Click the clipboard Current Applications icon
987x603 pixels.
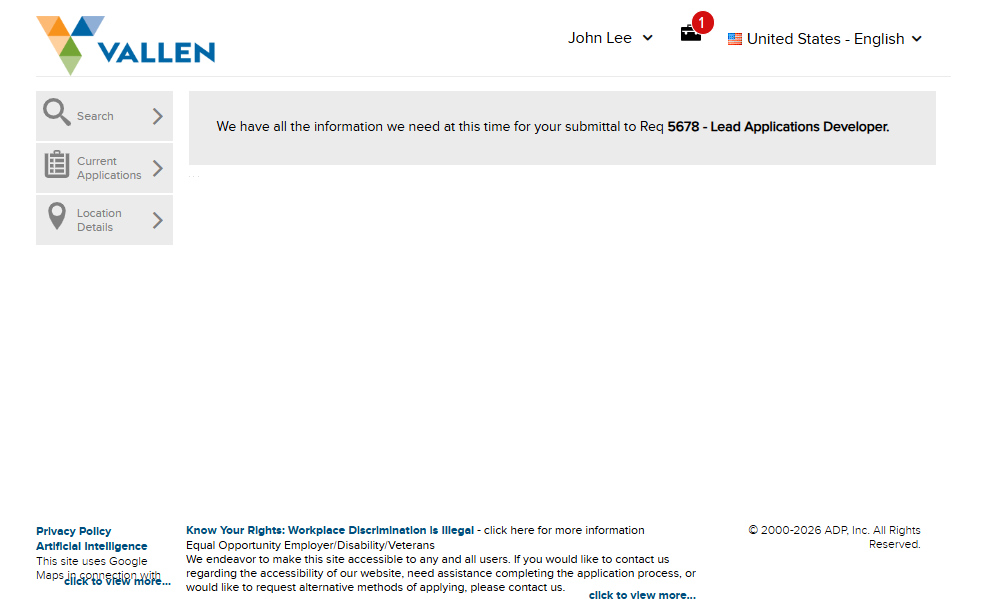[x=57, y=165]
